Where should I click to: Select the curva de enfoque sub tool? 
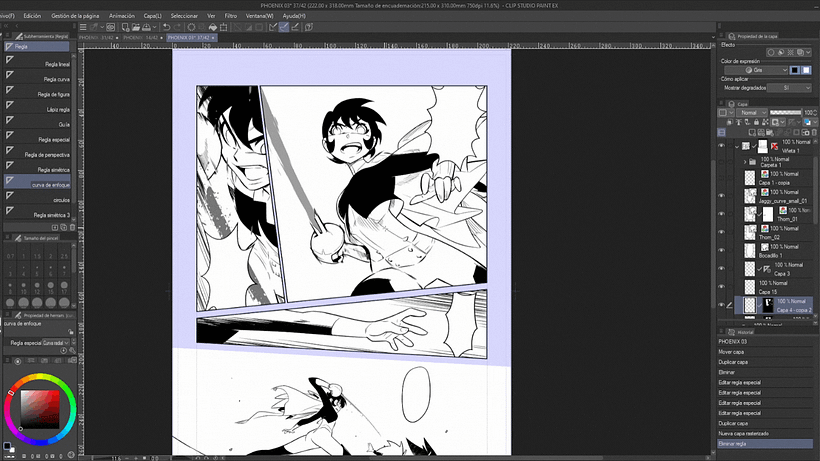(x=37, y=182)
